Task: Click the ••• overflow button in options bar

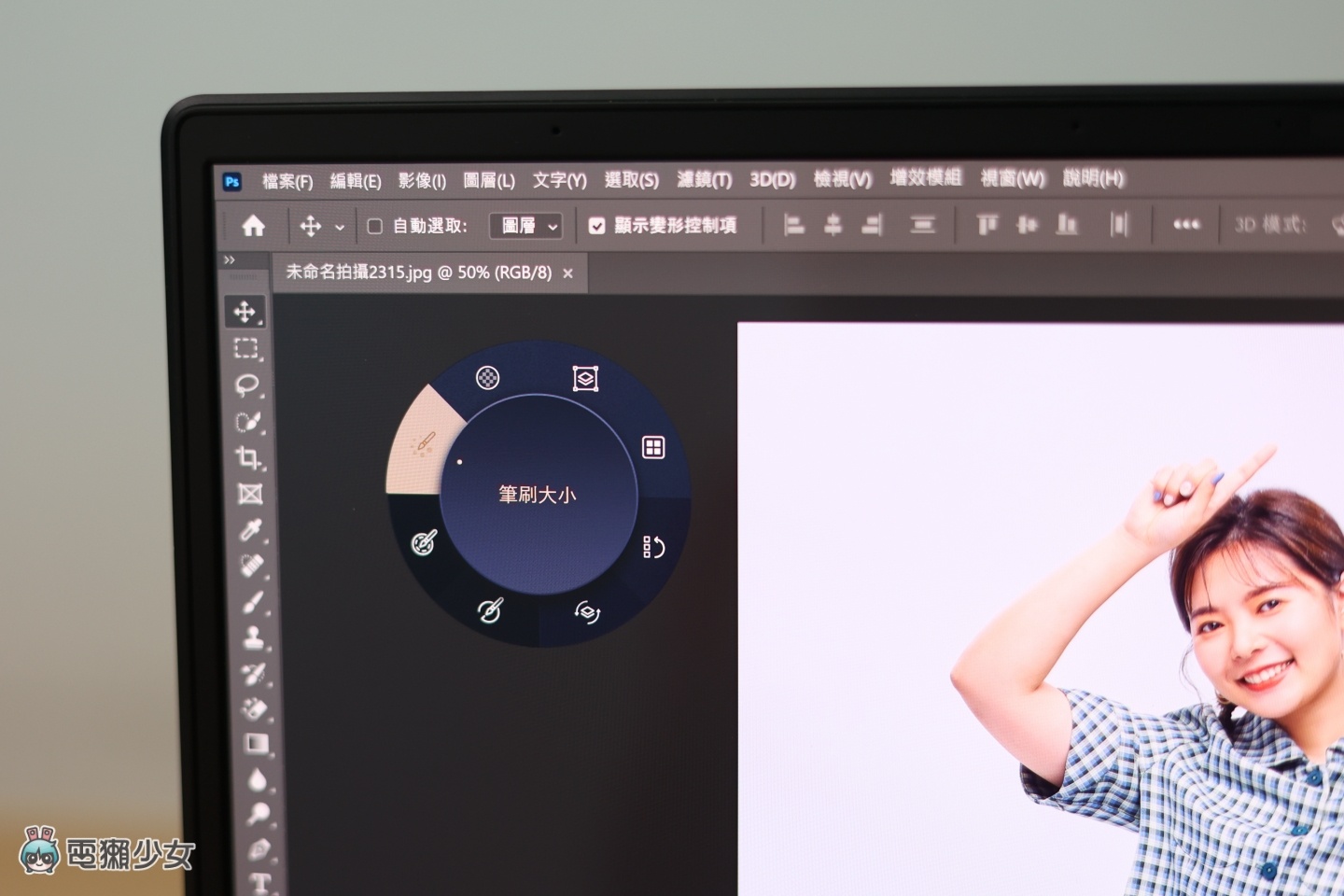Action: pos(1185,225)
